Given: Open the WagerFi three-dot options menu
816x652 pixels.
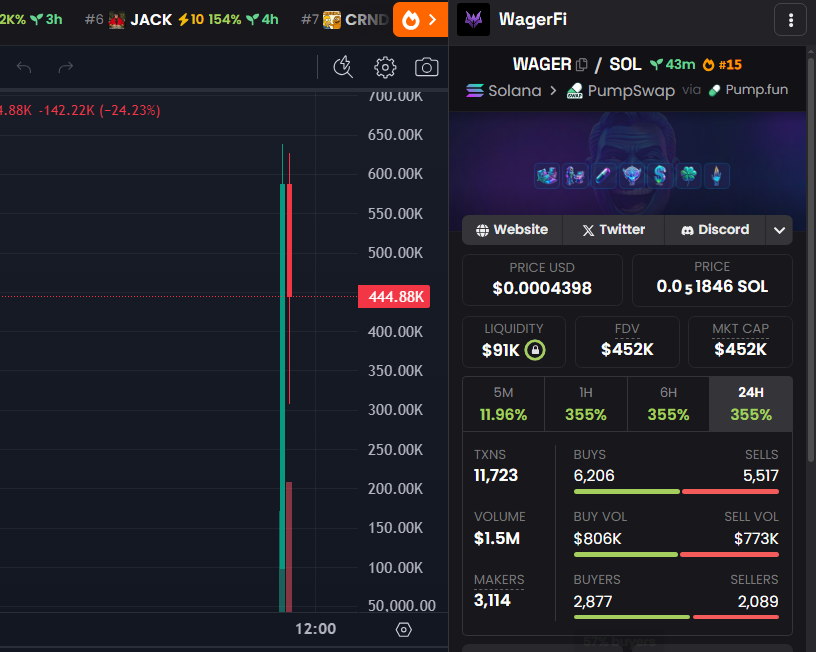Looking at the screenshot, I should (790, 20).
